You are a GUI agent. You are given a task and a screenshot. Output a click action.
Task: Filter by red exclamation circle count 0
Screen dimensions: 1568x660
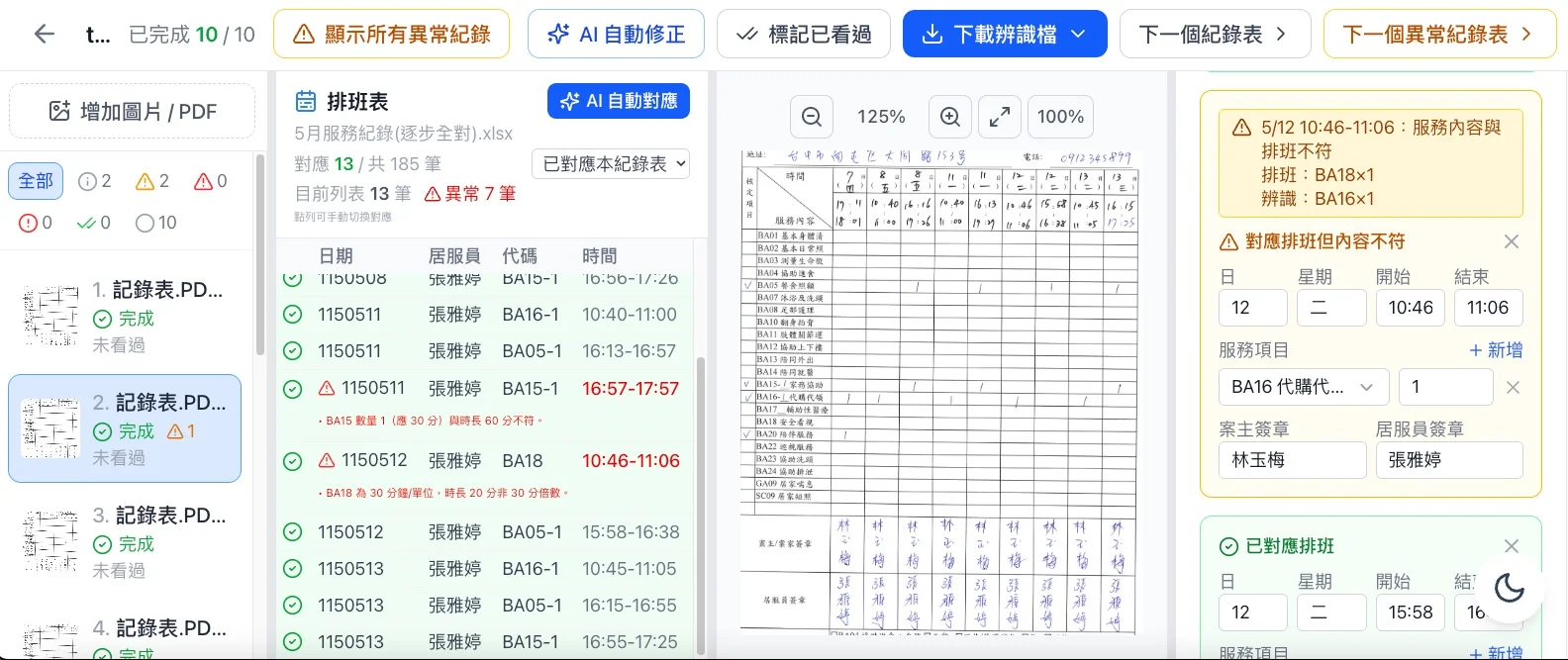(x=36, y=223)
